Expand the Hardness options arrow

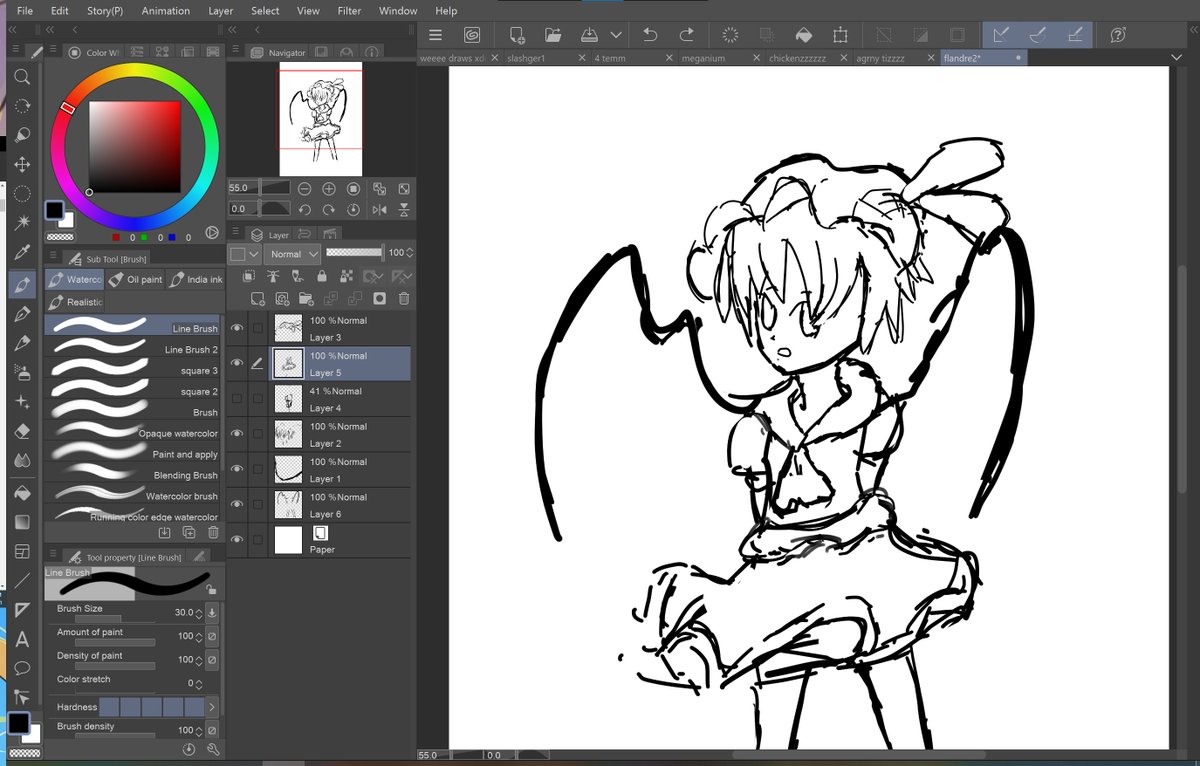click(212, 707)
